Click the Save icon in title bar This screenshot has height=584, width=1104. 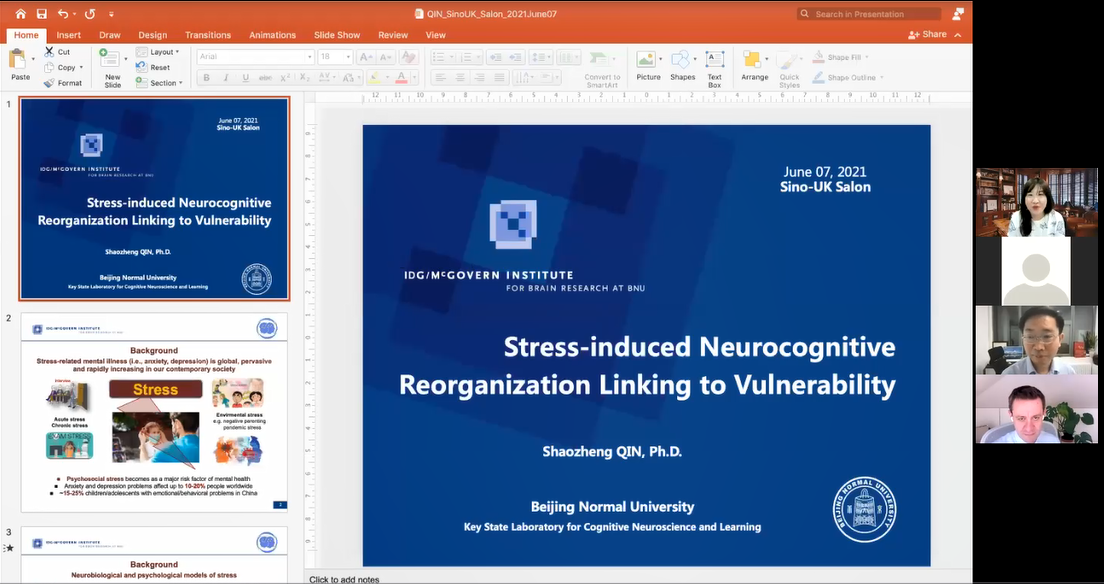pyautogui.click(x=41, y=14)
